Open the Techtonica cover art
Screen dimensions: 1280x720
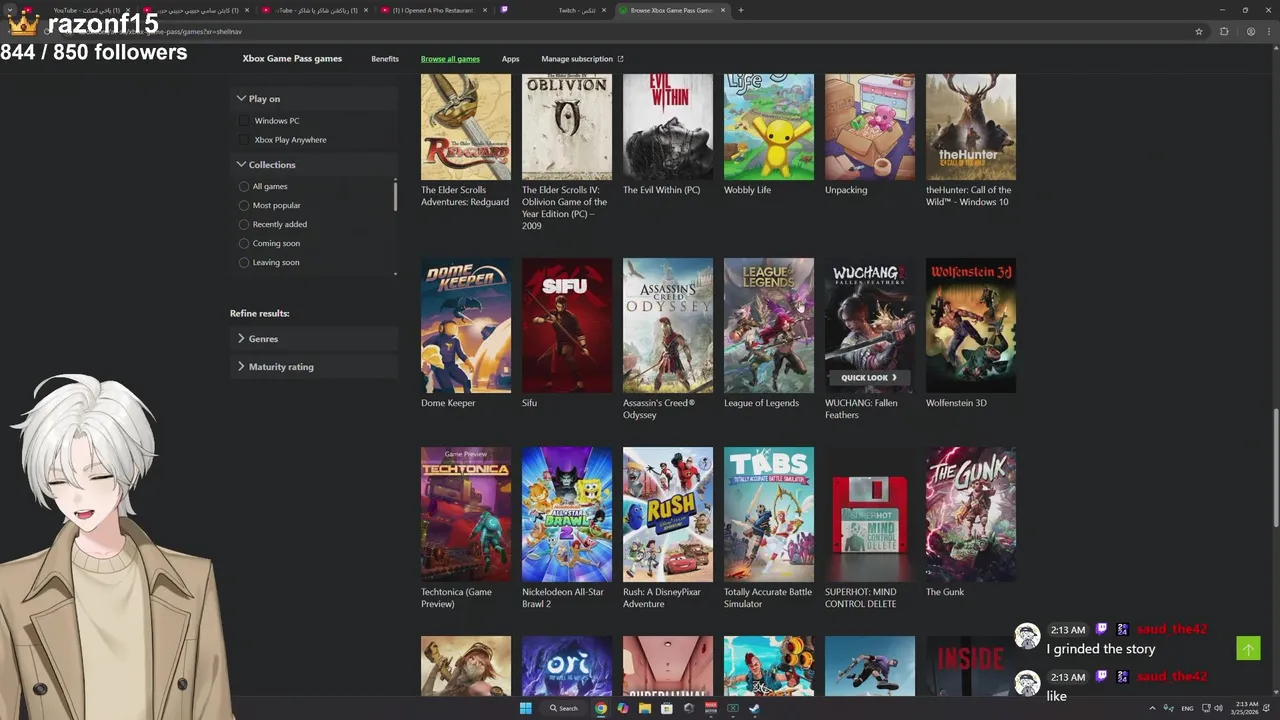point(466,515)
